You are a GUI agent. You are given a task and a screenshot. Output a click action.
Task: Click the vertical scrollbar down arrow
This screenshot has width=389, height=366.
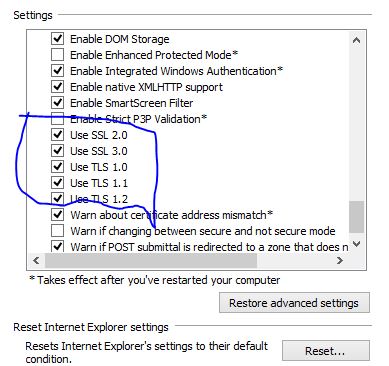click(356, 244)
